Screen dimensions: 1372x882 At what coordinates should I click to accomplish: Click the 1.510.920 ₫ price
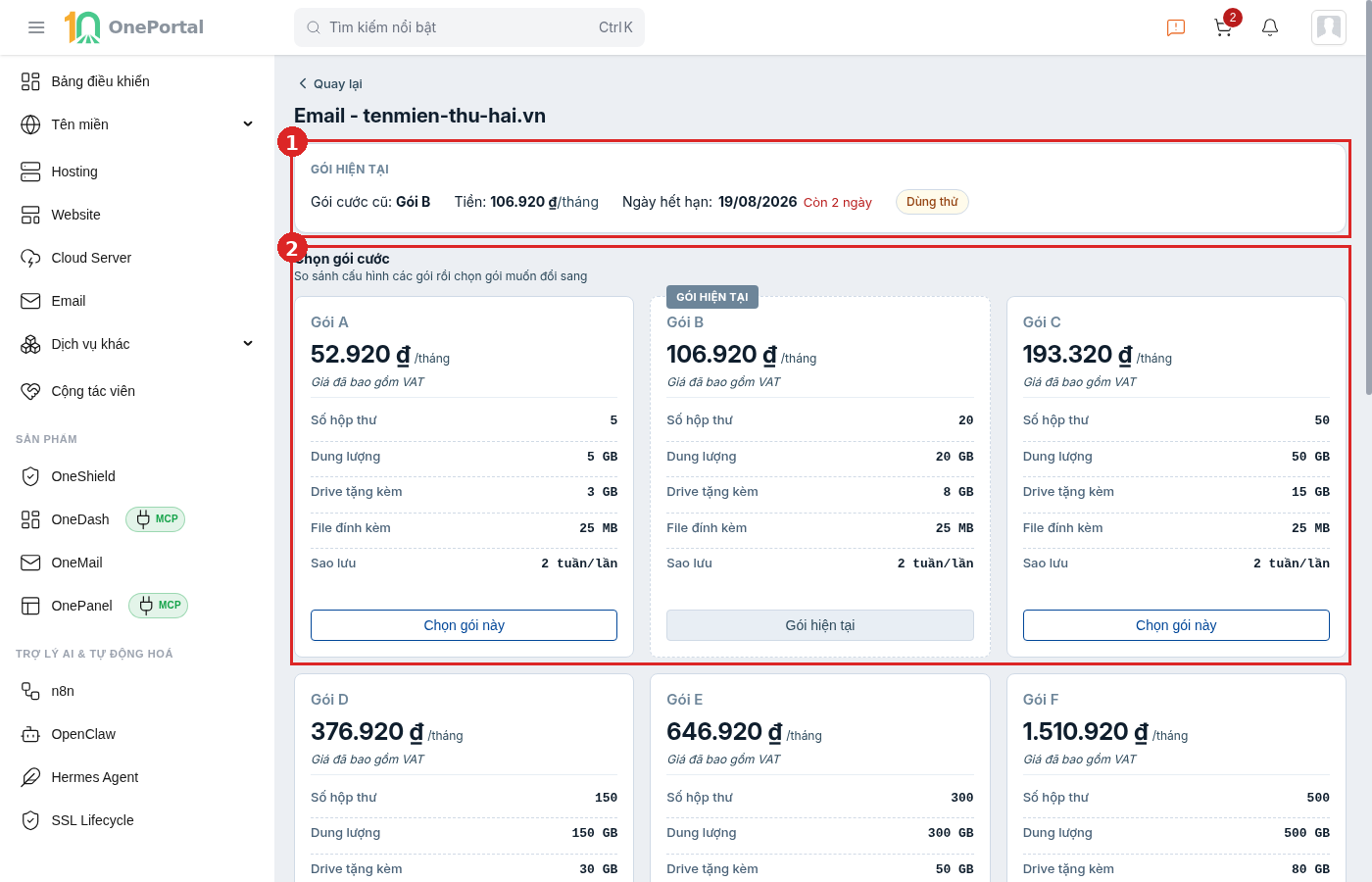point(1086,731)
